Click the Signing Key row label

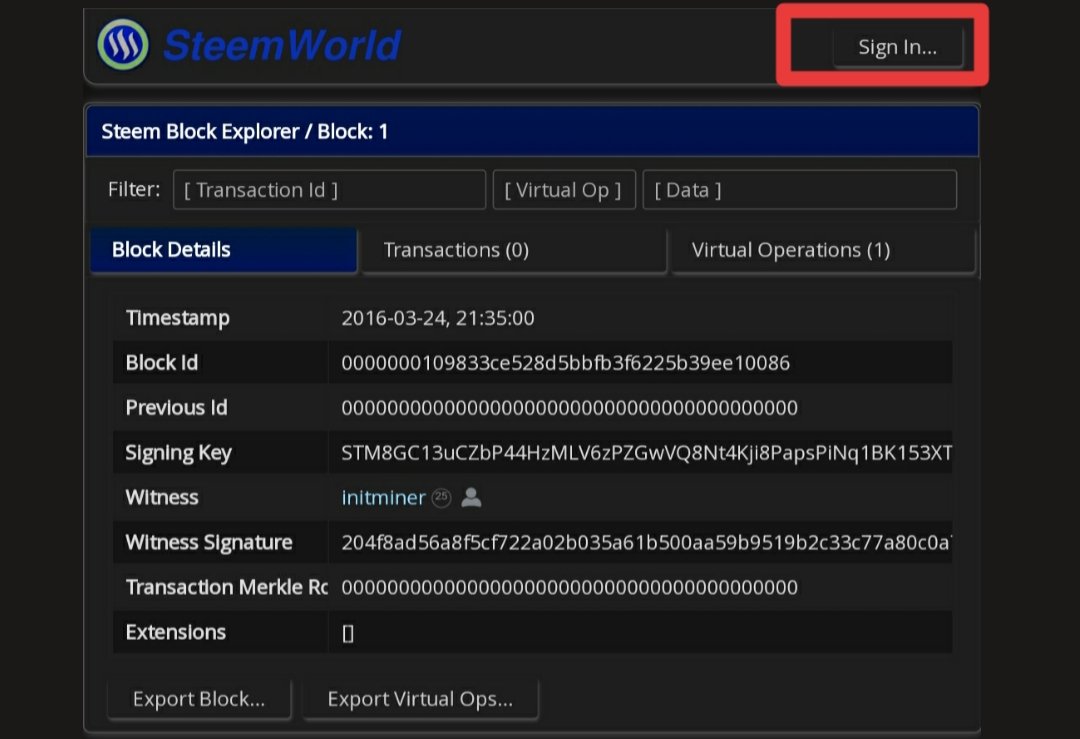tap(178, 453)
